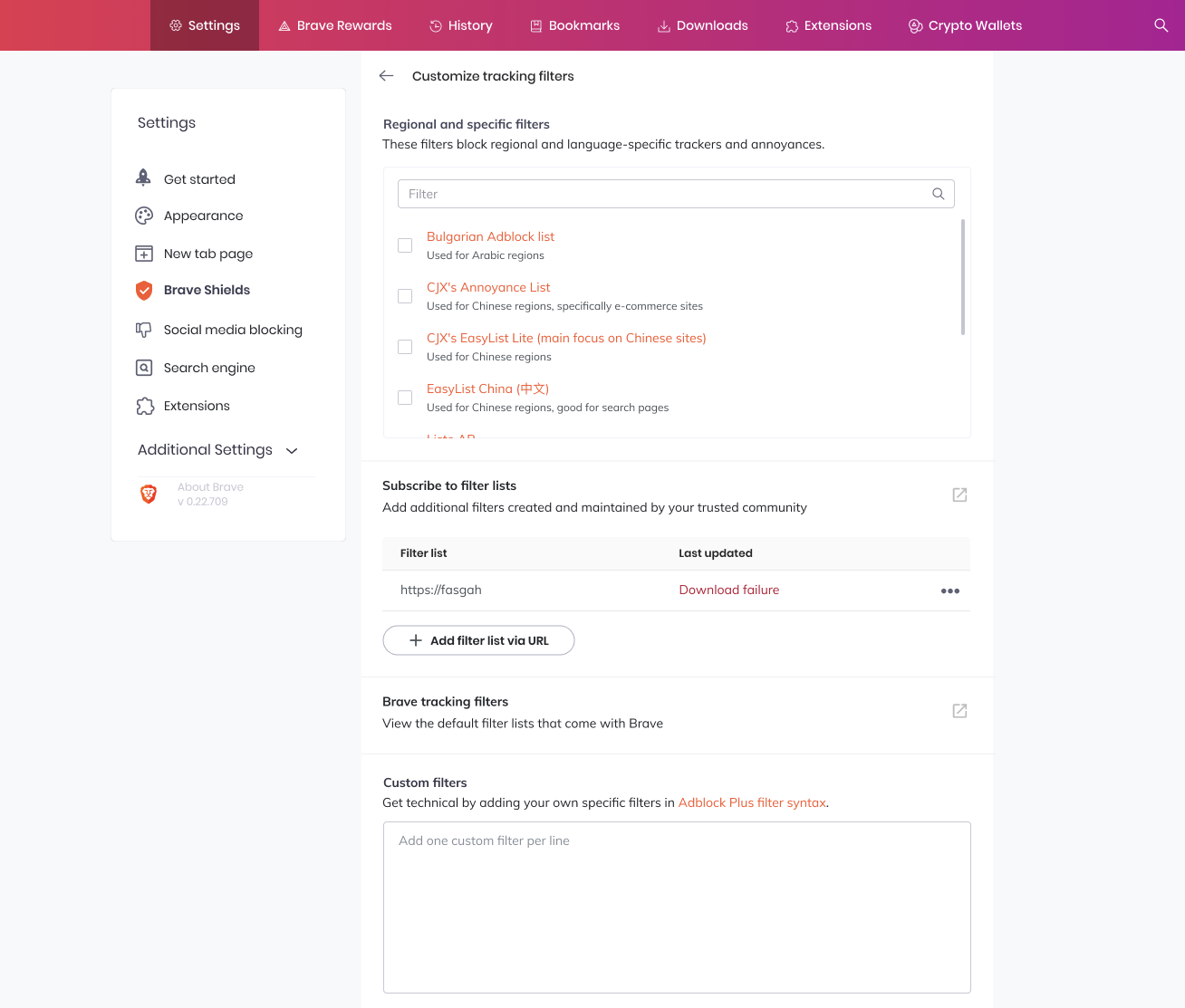
Task: Click the https://fasgah filter list entry
Action: [x=441, y=590]
